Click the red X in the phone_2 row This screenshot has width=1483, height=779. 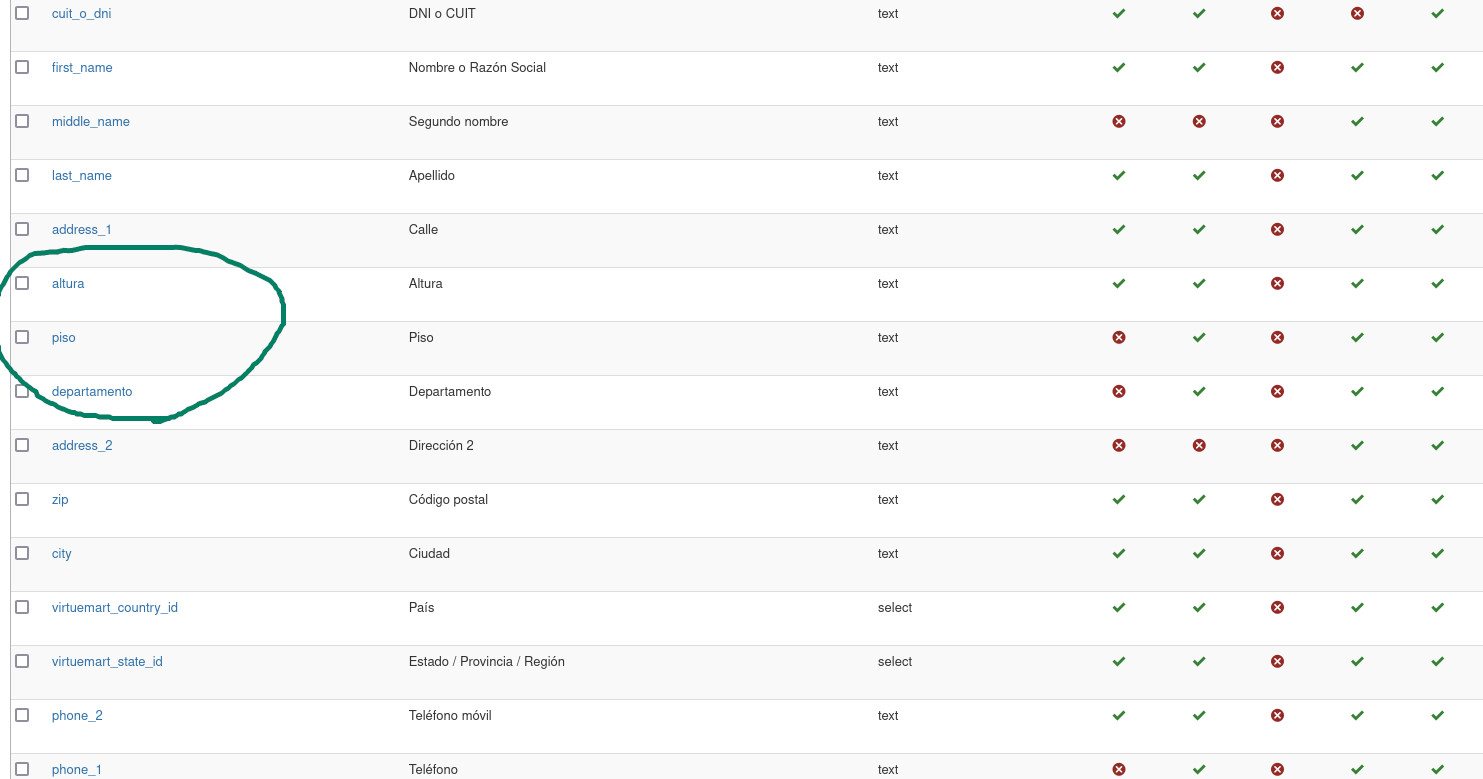[1277, 715]
